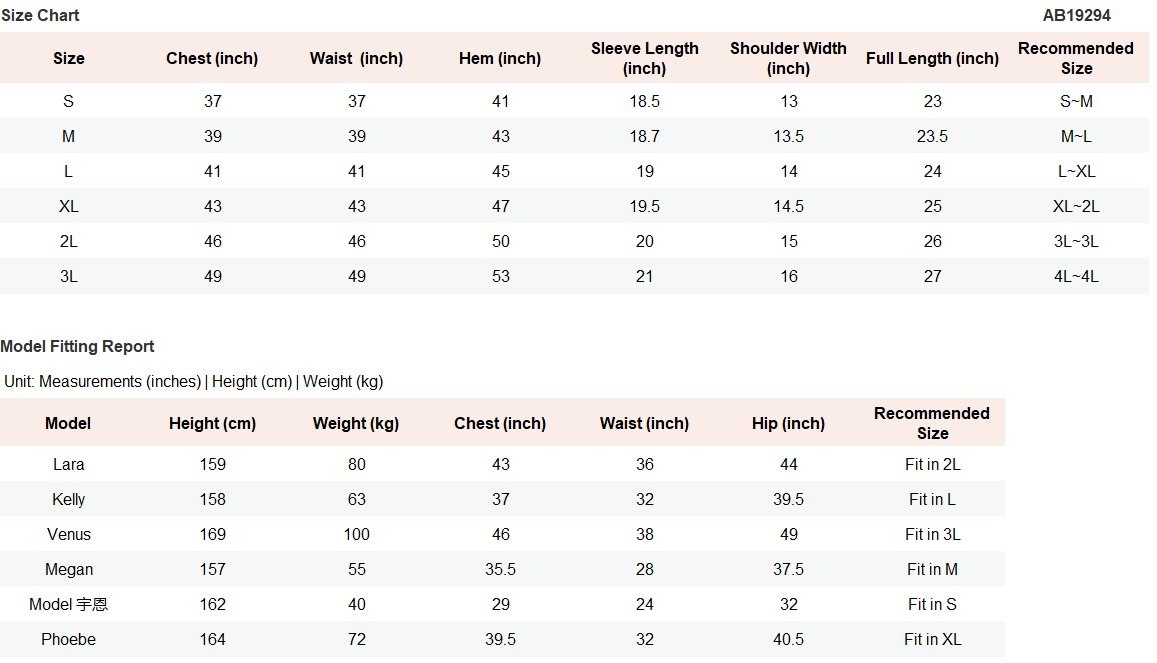This screenshot has width=1157, height=663.
Task: Click the Sleeve Length column header
Action: click(x=644, y=58)
